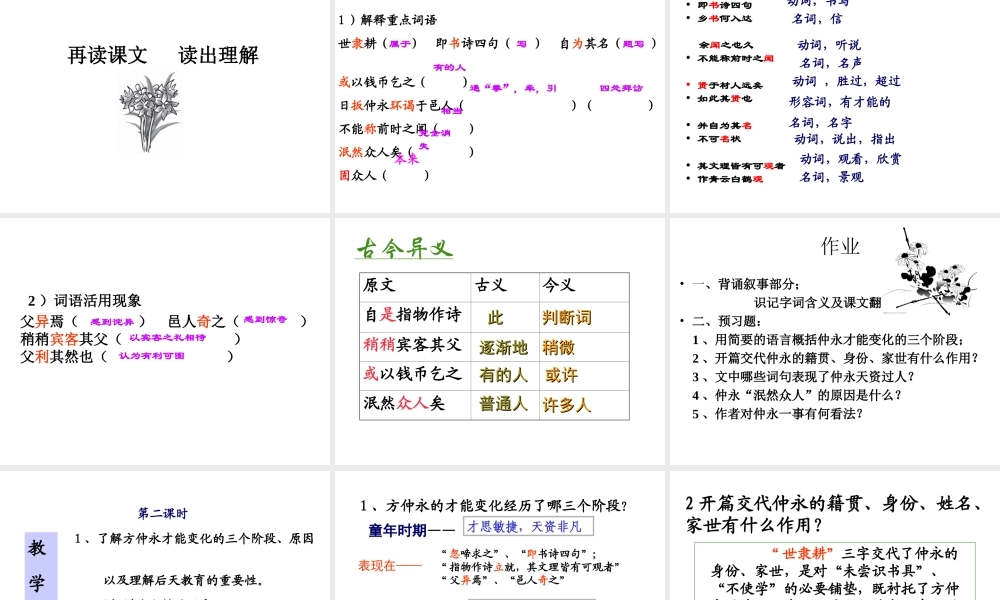Select the line 父利其然也
The height and width of the screenshot is (600, 1000).
pyautogui.click(x=57, y=356)
